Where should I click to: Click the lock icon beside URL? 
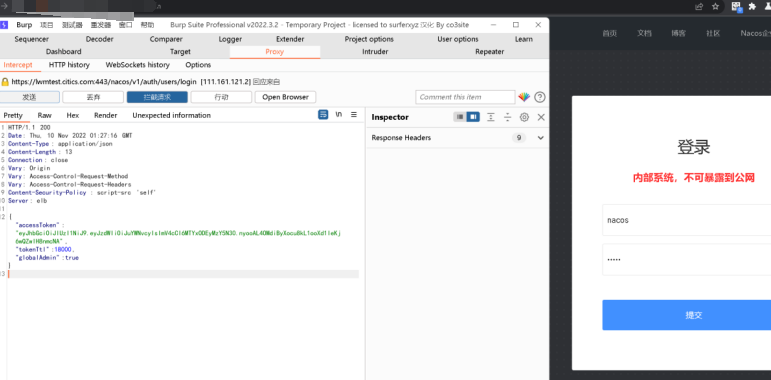(x=5, y=82)
